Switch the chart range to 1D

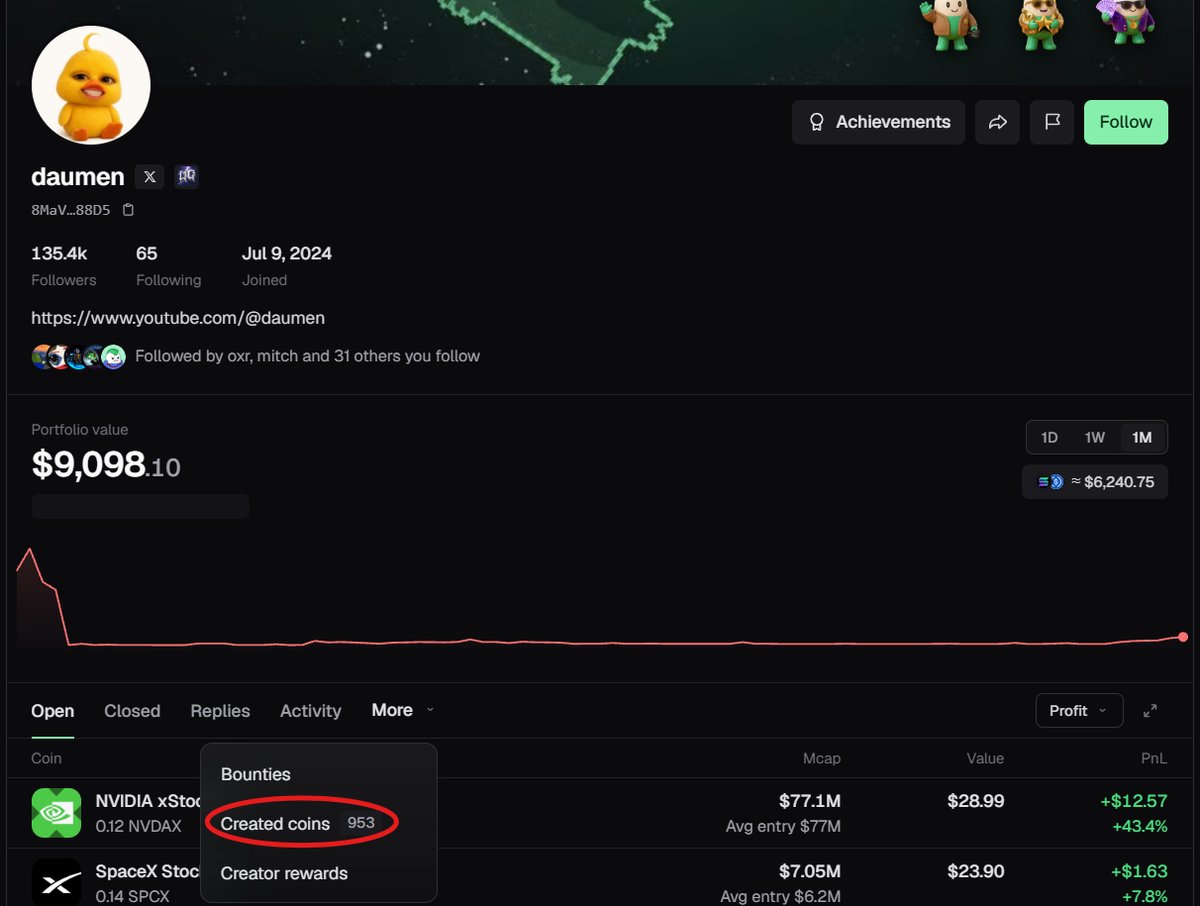click(x=1049, y=437)
